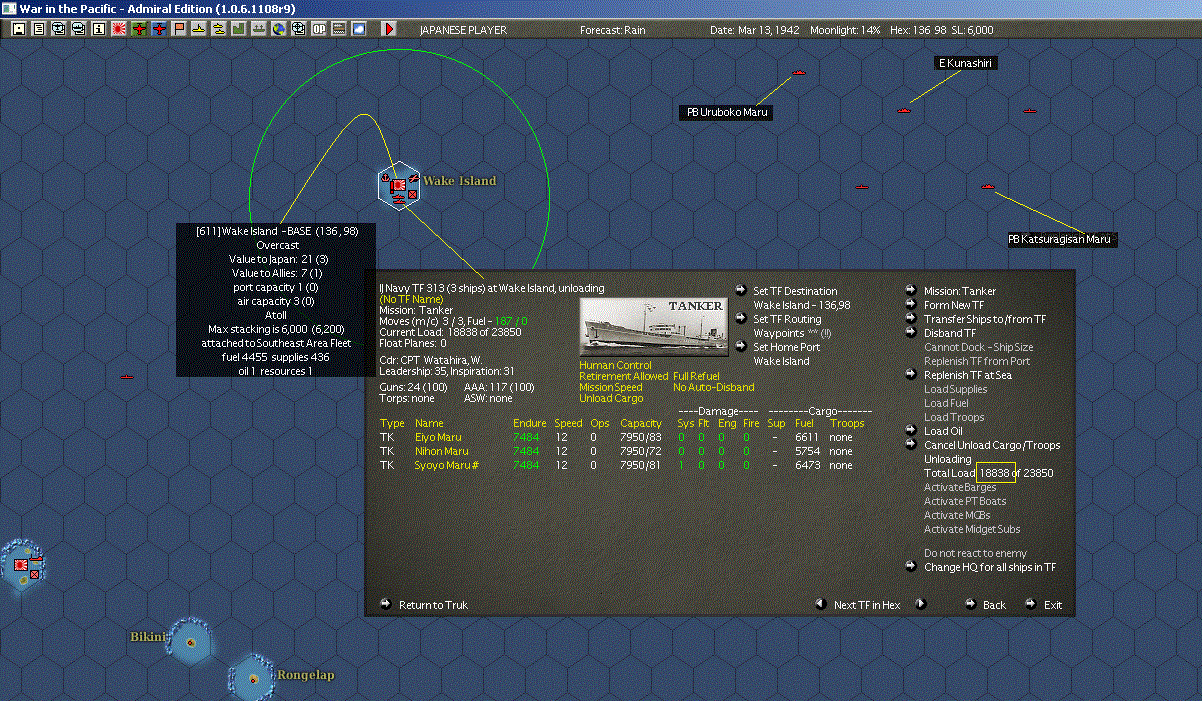The image size is (1202, 701).
Task: Click Mission: Tanker option
Action: coord(960,291)
